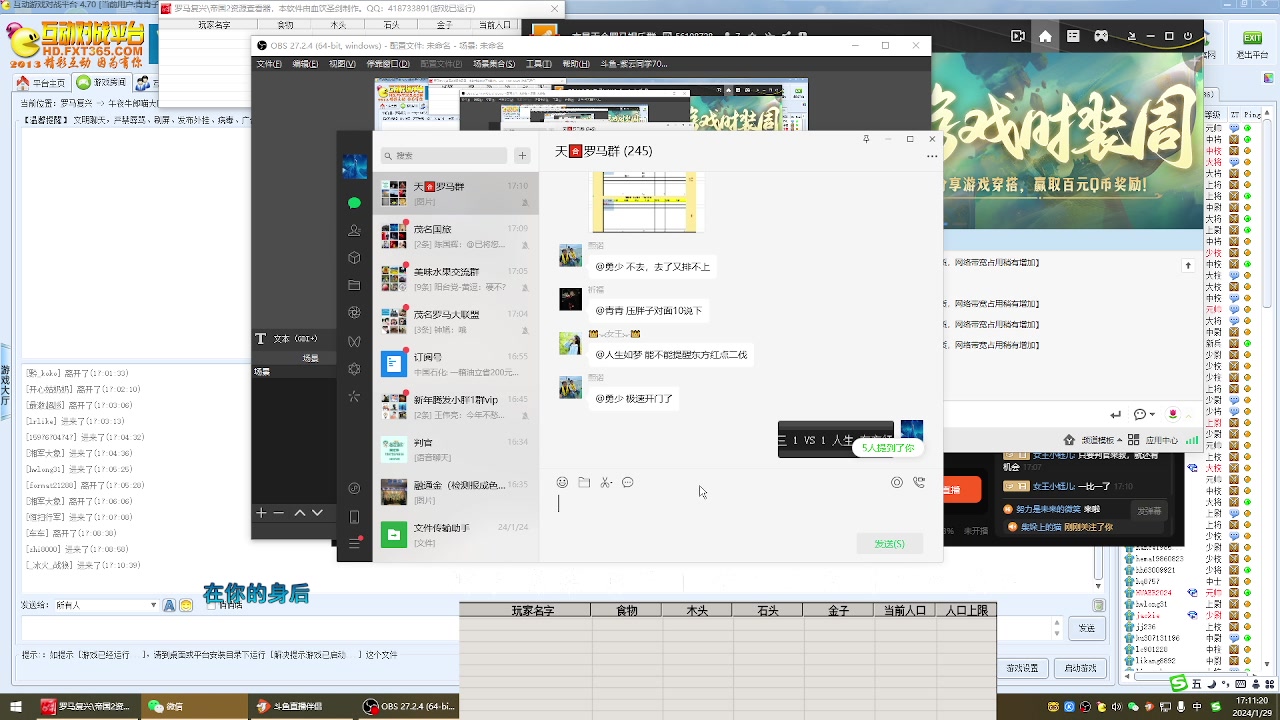Open send-file folder icon in chat toolbar
This screenshot has height=720, width=1280.
[584, 482]
